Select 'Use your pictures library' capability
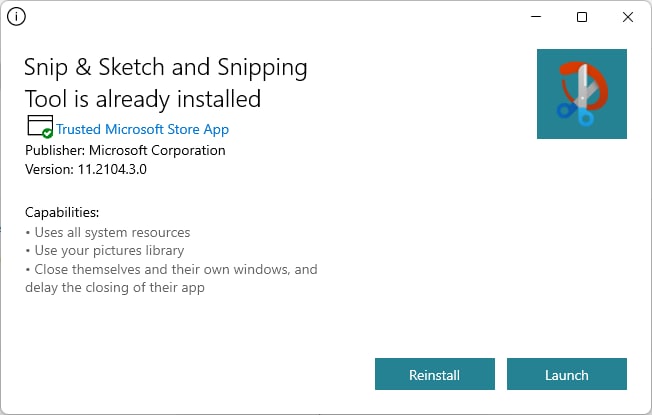 click(104, 251)
